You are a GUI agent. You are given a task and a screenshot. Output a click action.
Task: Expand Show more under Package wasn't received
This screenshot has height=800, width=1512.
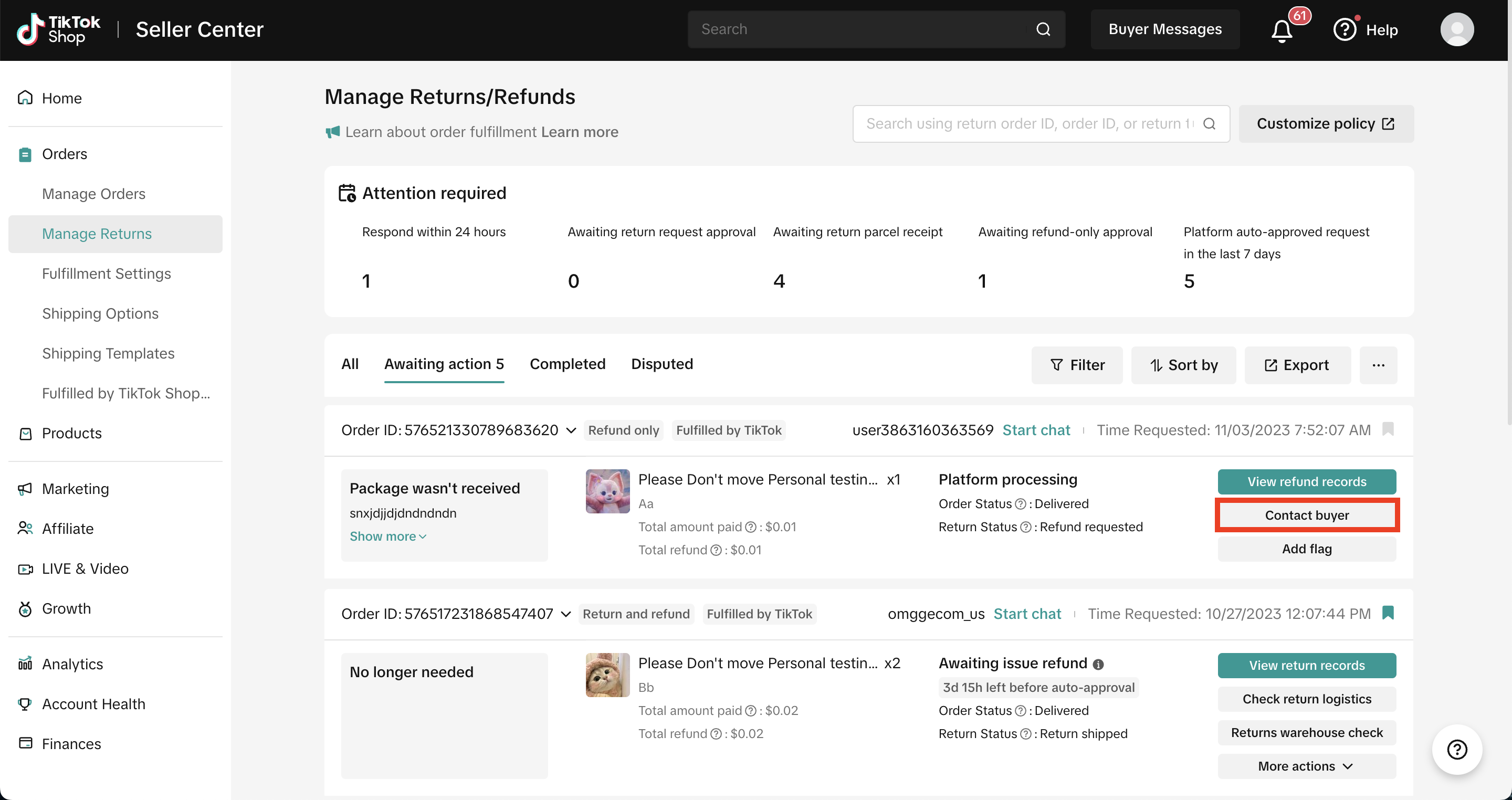point(387,536)
